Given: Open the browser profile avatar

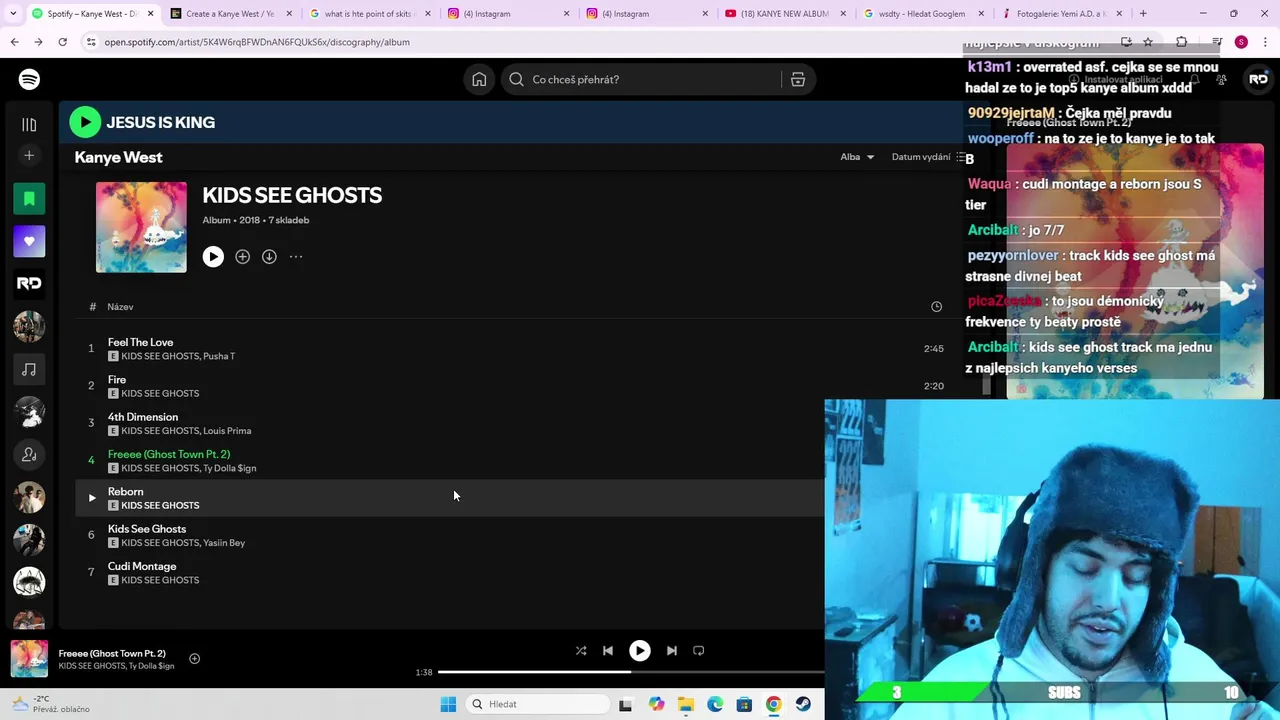Looking at the screenshot, I should click(1241, 42).
